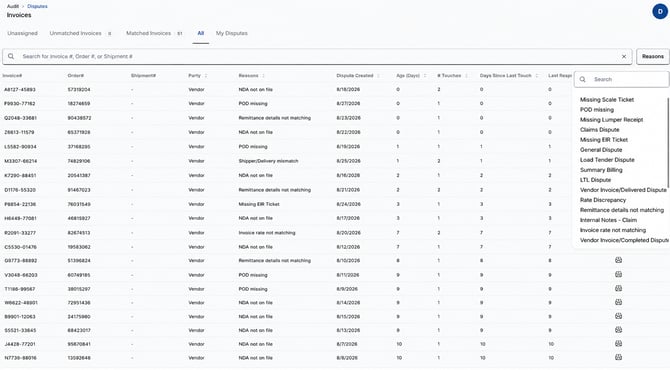The width and height of the screenshot is (670, 370).
Task: Click order number 91467023
Action: tap(79, 190)
